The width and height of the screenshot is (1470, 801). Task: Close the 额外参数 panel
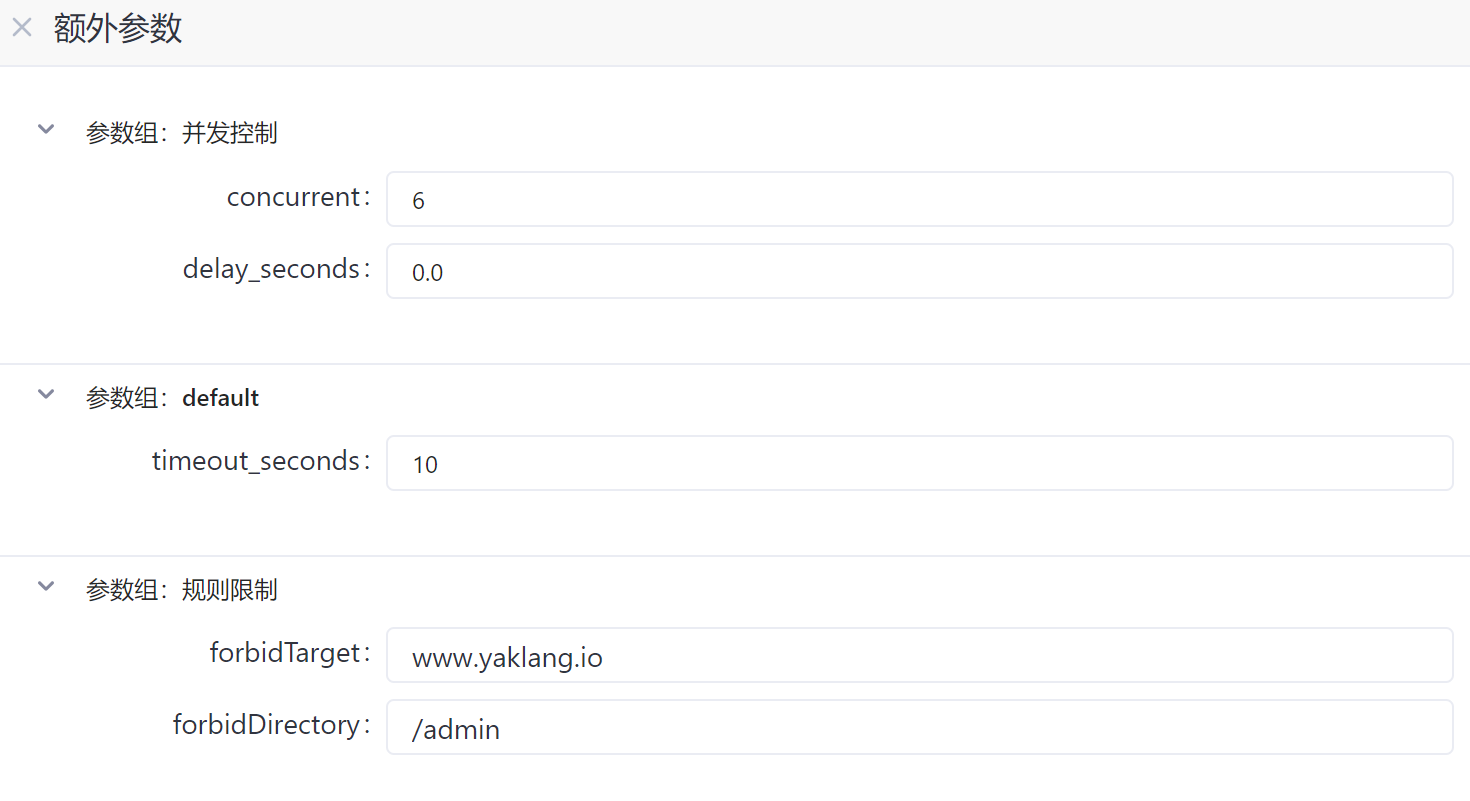coord(22,28)
